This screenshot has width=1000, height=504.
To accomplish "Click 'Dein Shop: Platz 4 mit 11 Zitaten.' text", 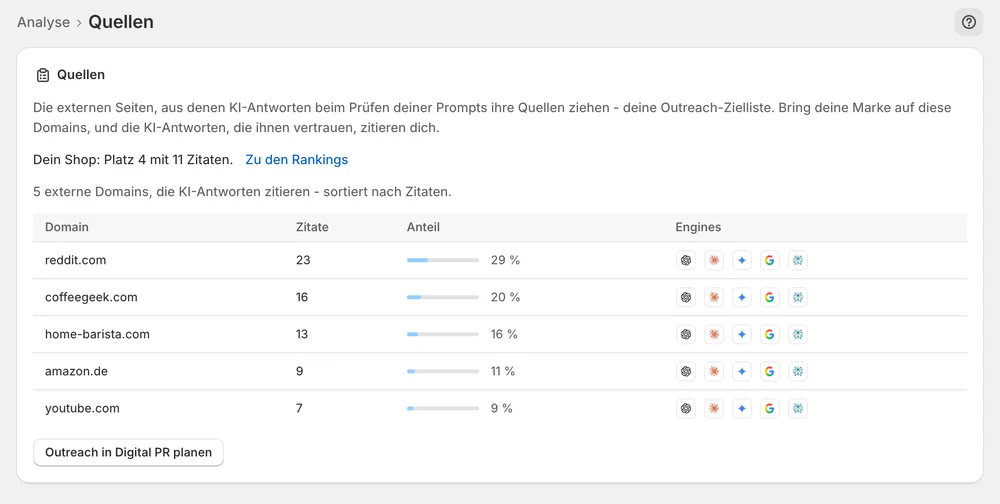I will pos(133,159).
